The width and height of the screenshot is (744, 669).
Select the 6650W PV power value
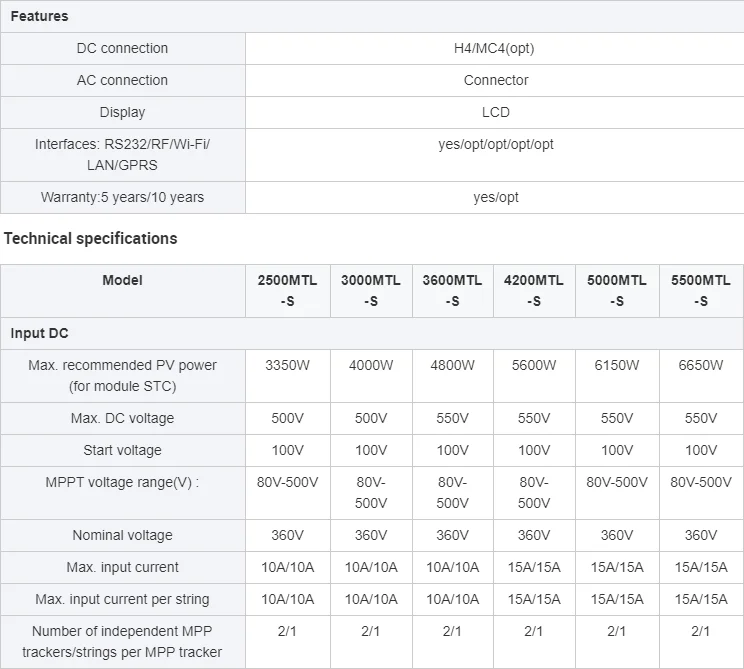tap(701, 365)
